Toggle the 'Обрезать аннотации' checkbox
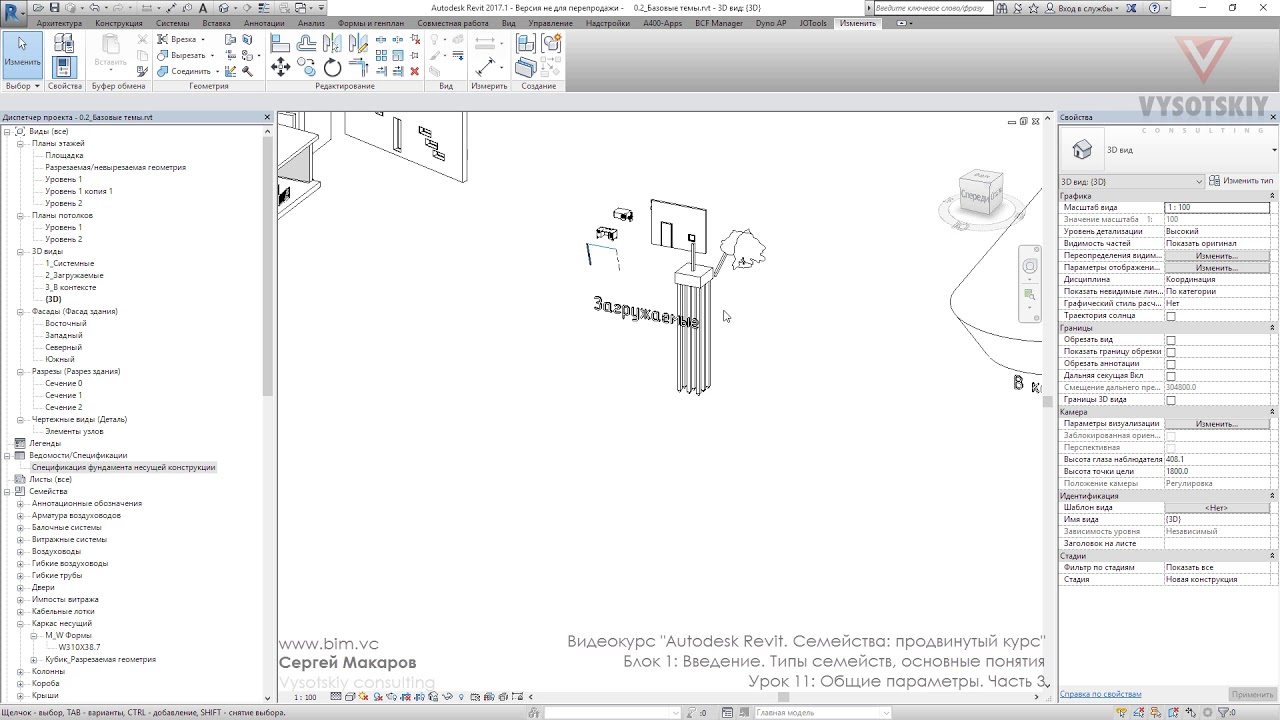Image resolution: width=1280 pixels, height=720 pixels. coord(1171,364)
